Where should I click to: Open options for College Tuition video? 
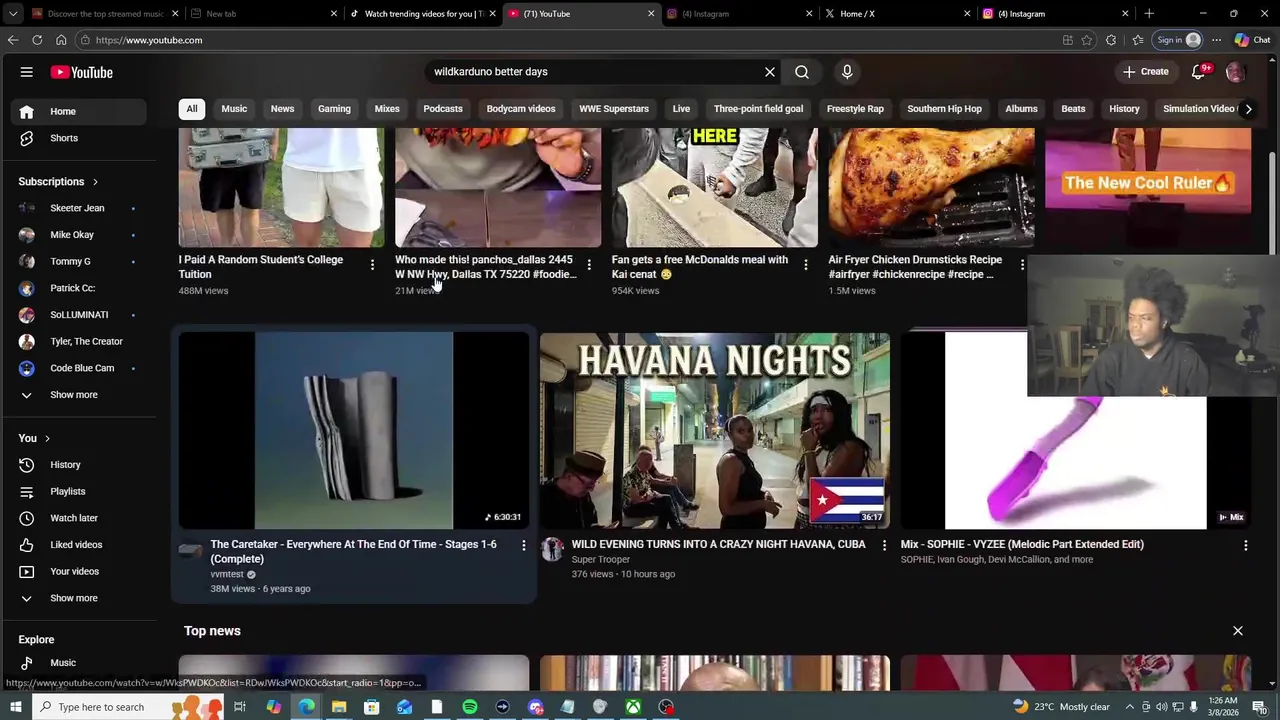[x=372, y=265]
